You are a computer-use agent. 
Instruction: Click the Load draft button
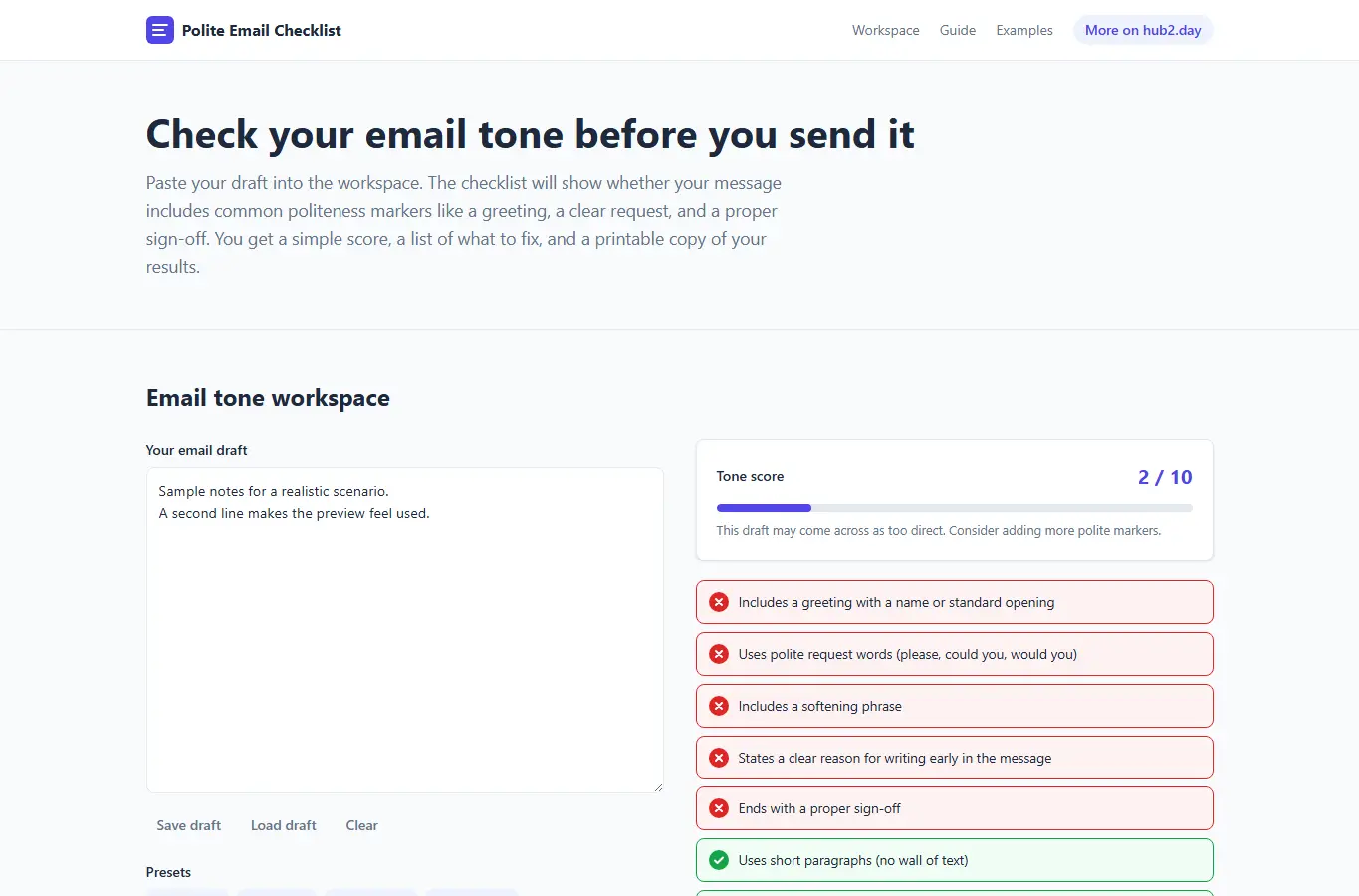(284, 825)
